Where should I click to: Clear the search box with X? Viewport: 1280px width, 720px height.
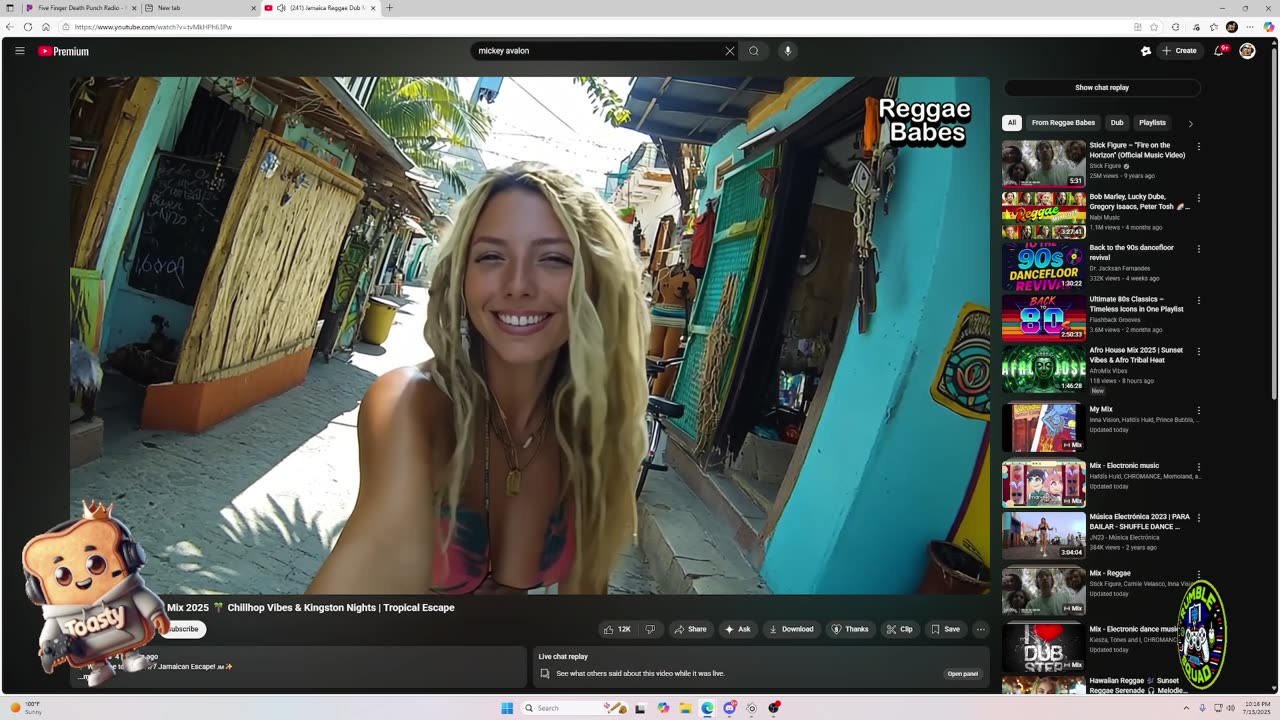point(730,51)
